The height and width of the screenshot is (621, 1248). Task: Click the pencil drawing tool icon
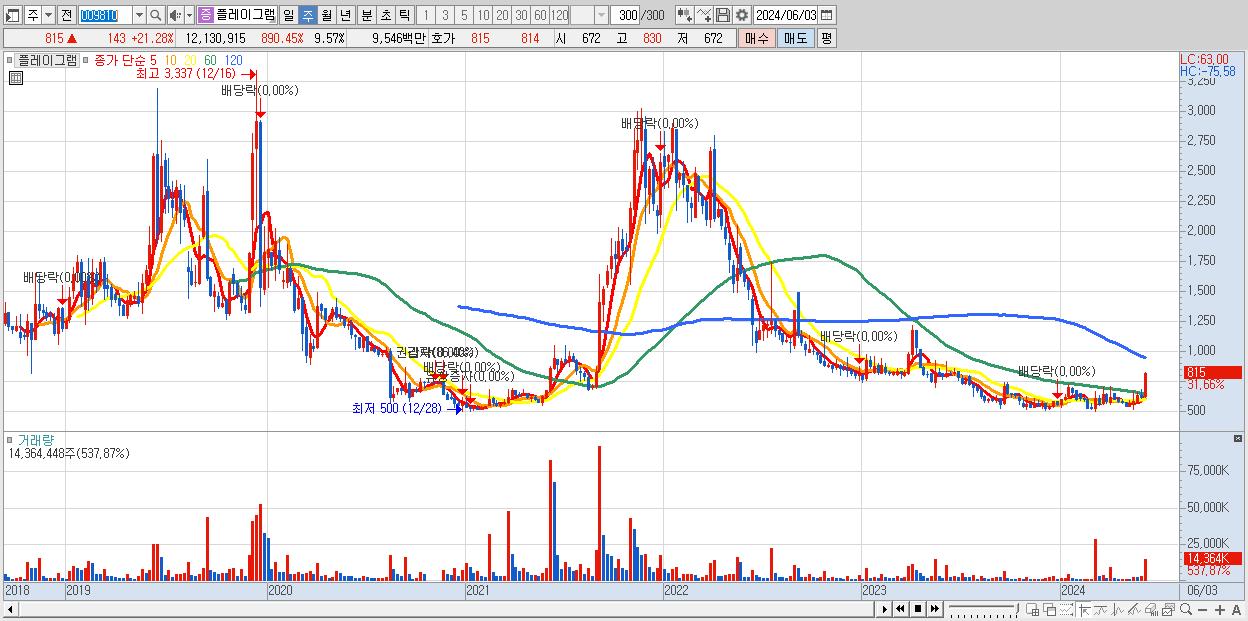click(1134, 610)
